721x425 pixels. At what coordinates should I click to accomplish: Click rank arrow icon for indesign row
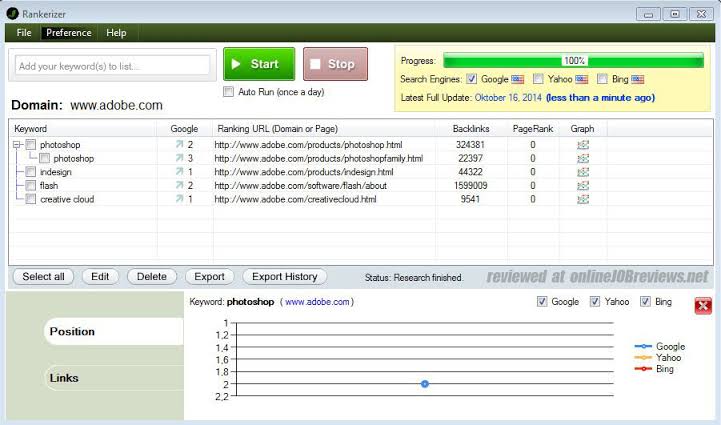click(179, 172)
